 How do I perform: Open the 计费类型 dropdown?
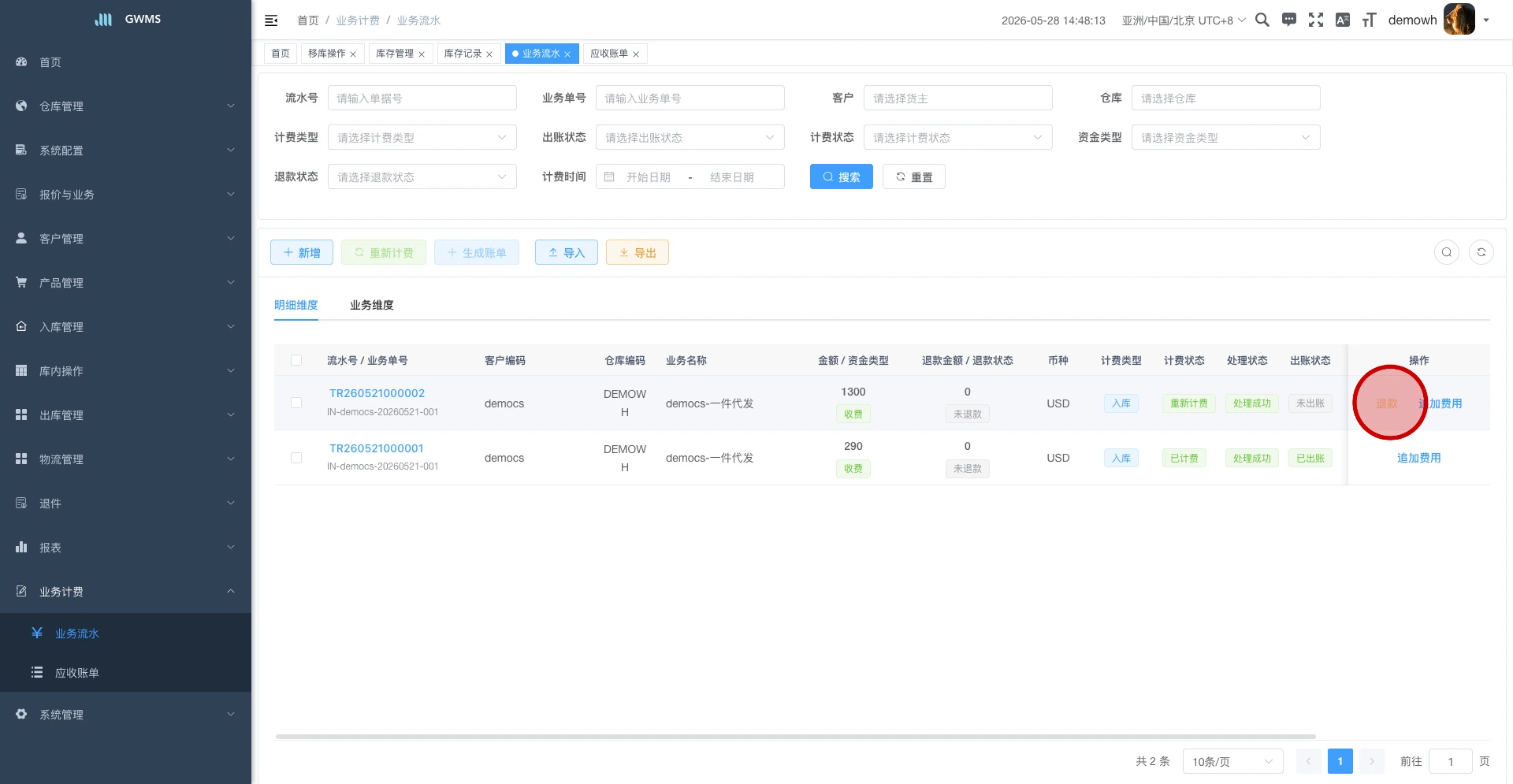coord(422,137)
